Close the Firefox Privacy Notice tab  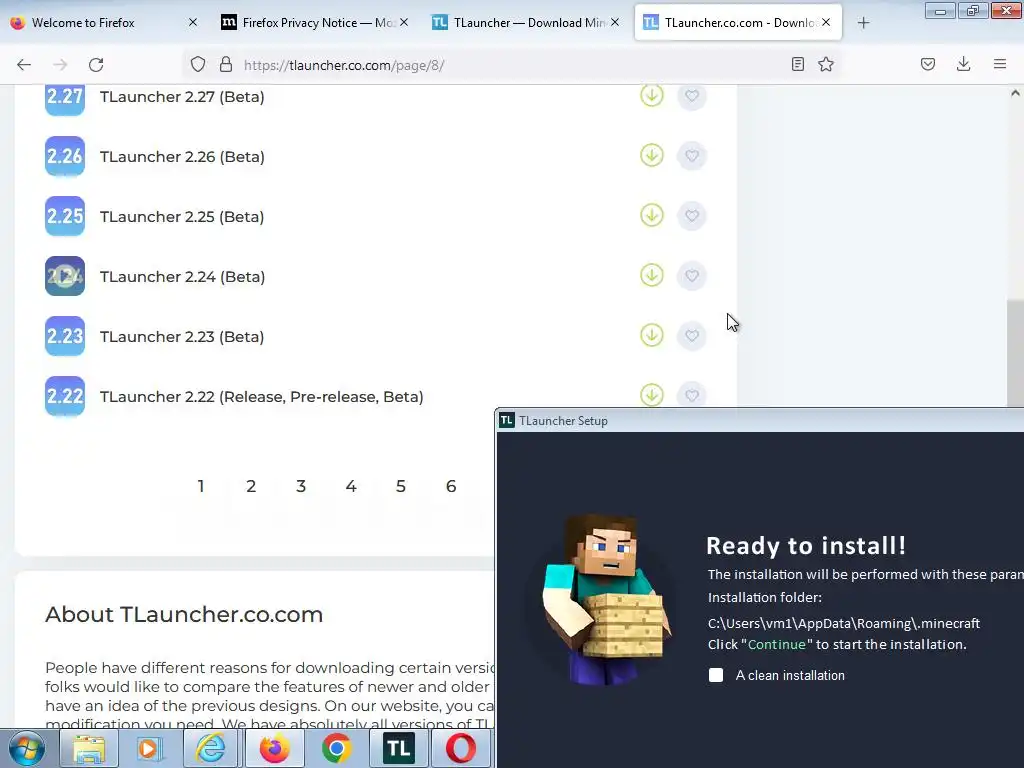tap(404, 22)
